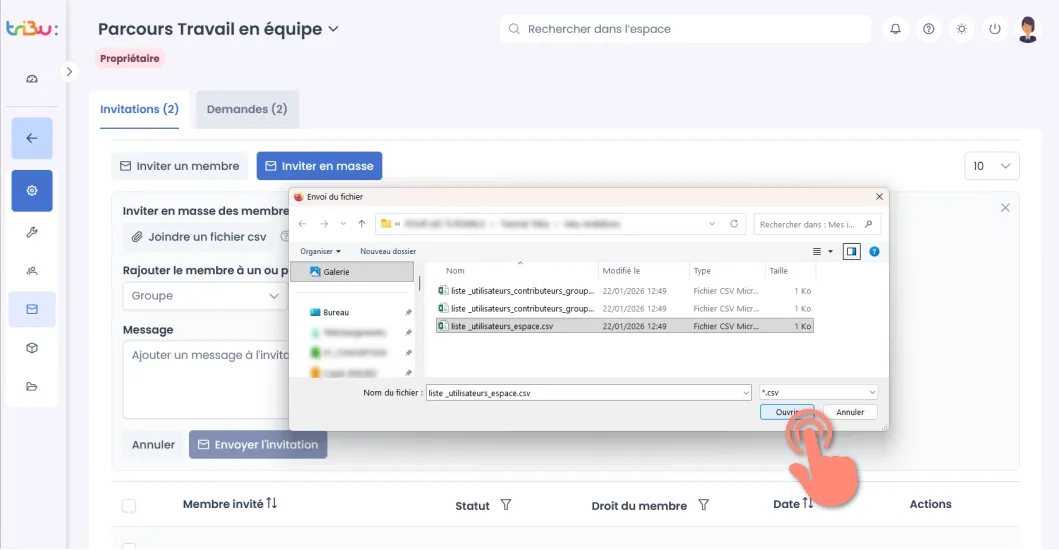Viewport: 1059px width, 550px height.
Task: Toggle the light theme sun icon
Action: tap(962, 29)
